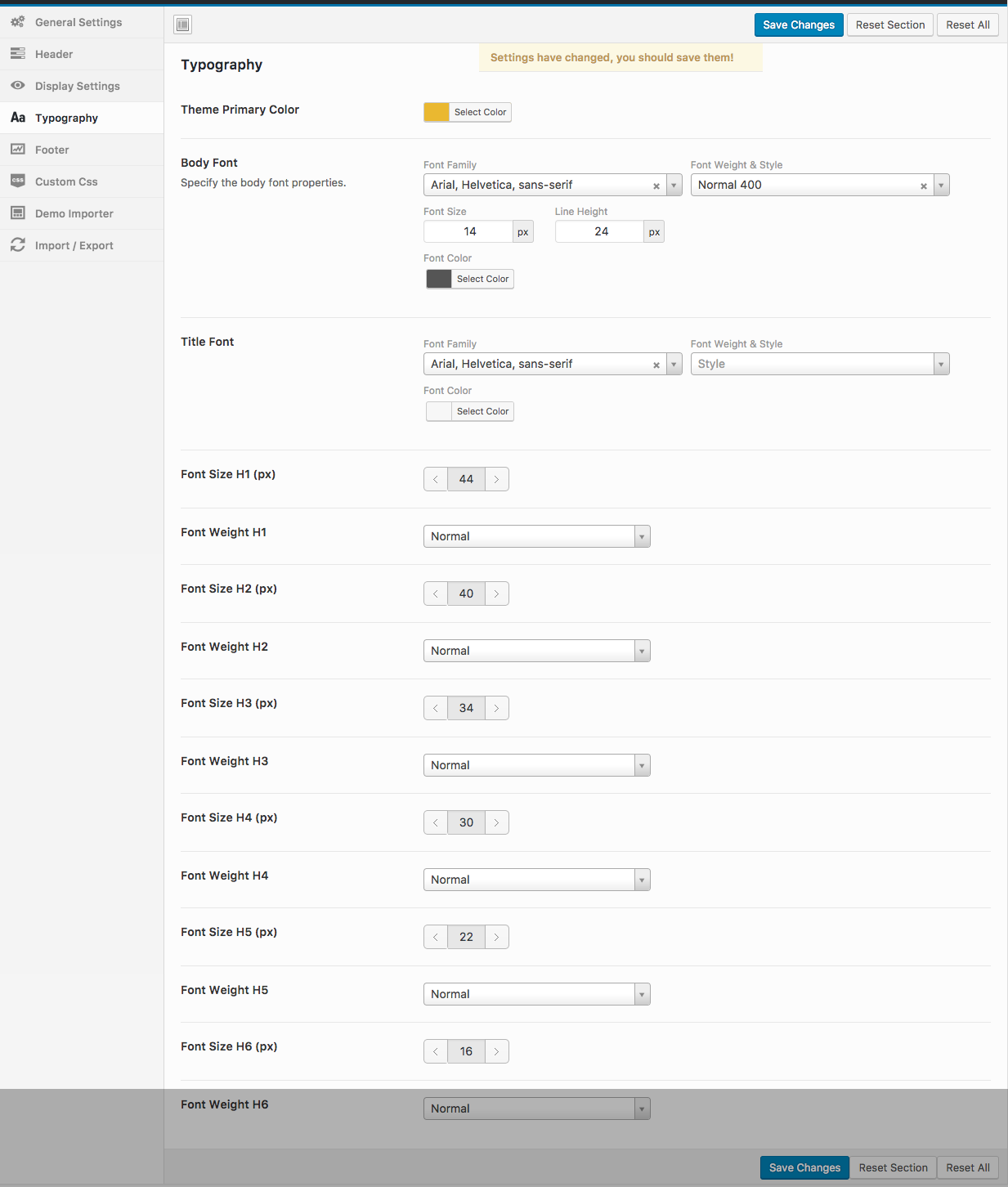Screen dimensions: 1008x1187
Task: Clear the Normal 400 font weight
Action: coord(924,186)
